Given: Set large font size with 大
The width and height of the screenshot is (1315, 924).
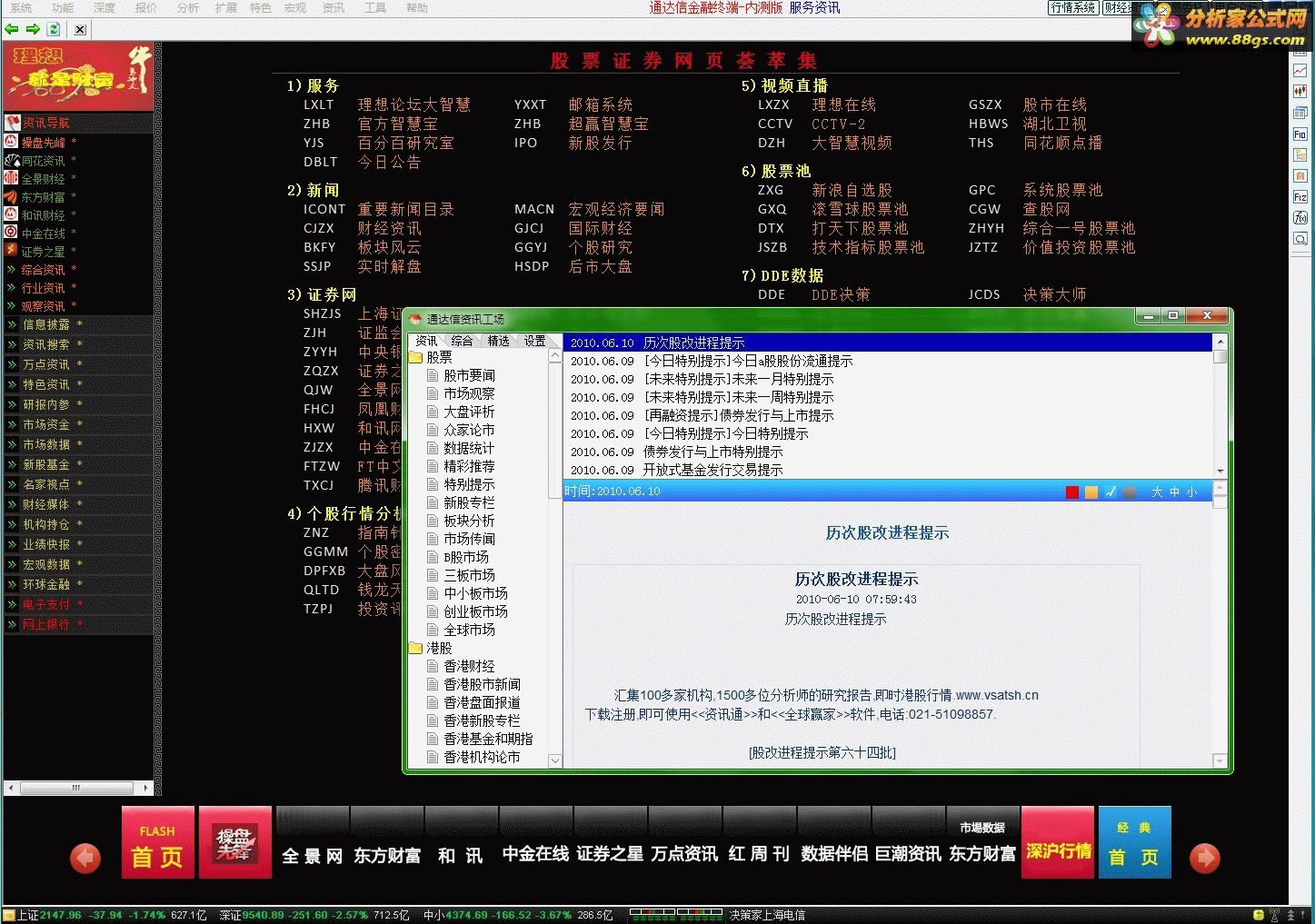Looking at the screenshot, I should 1157,492.
